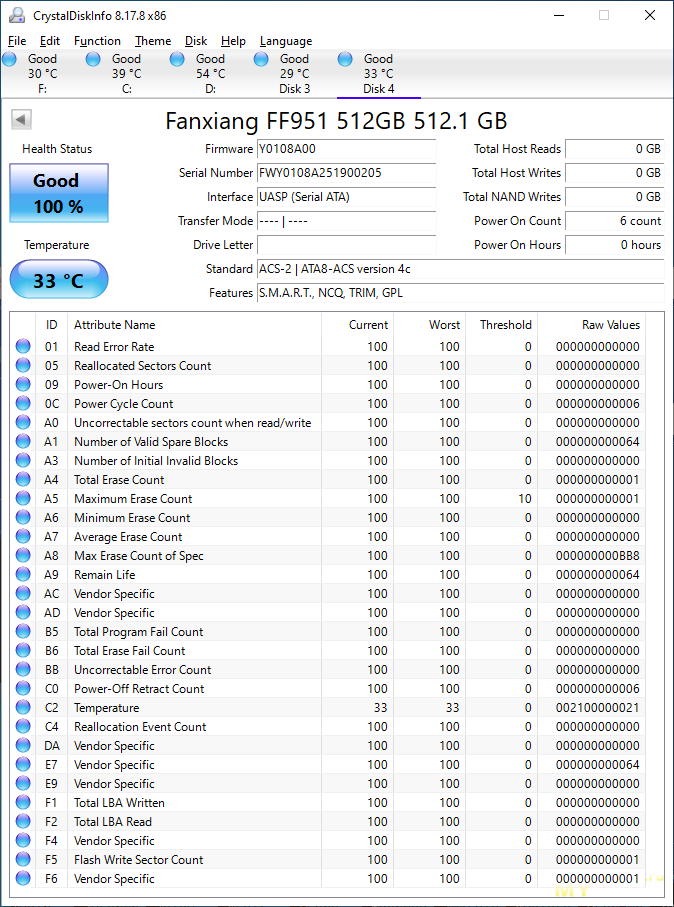This screenshot has width=674, height=907.
Task: Switch to the C: disk tab
Action: click(126, 74)
